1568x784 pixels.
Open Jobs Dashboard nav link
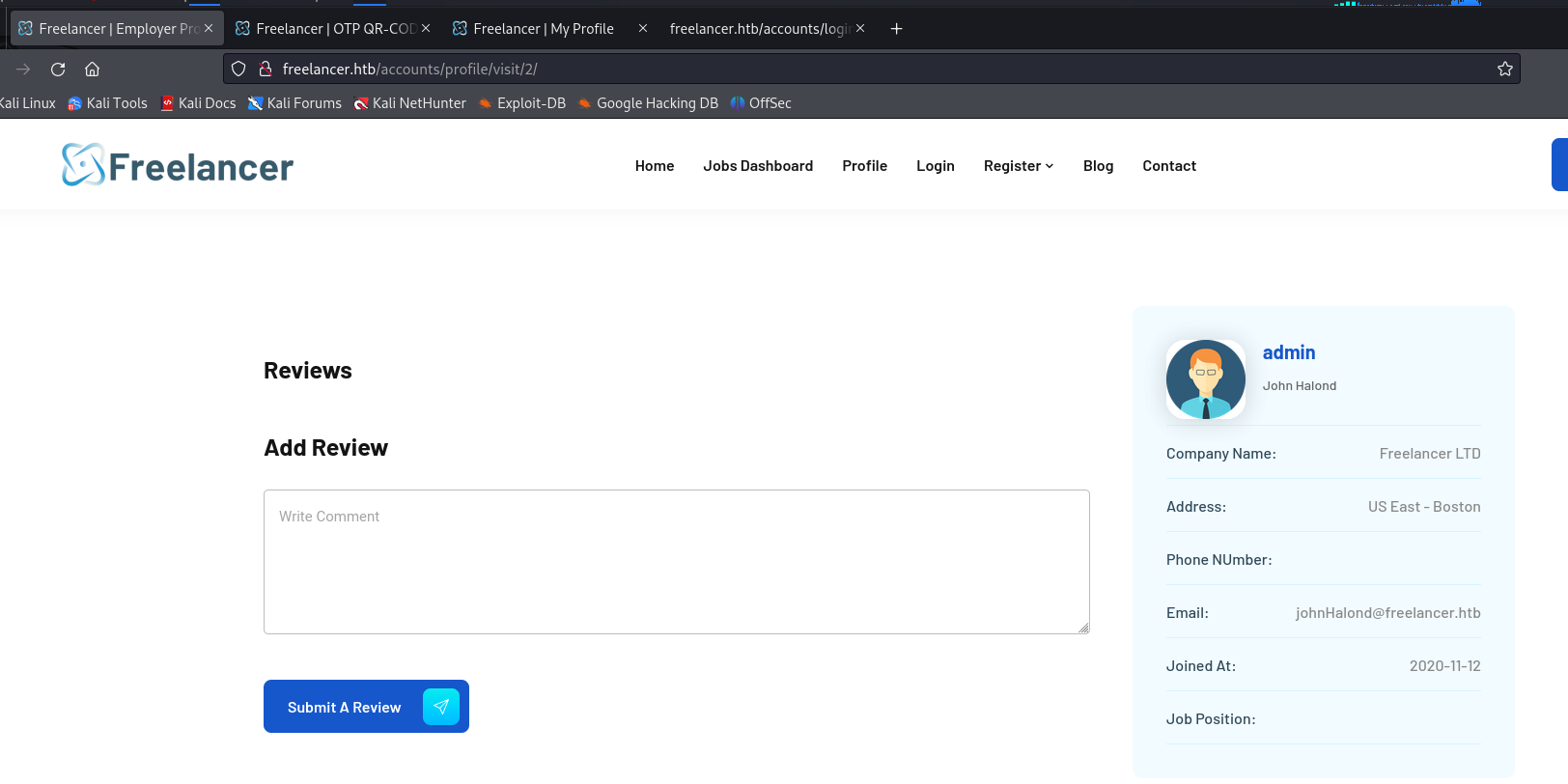[758, 166]
